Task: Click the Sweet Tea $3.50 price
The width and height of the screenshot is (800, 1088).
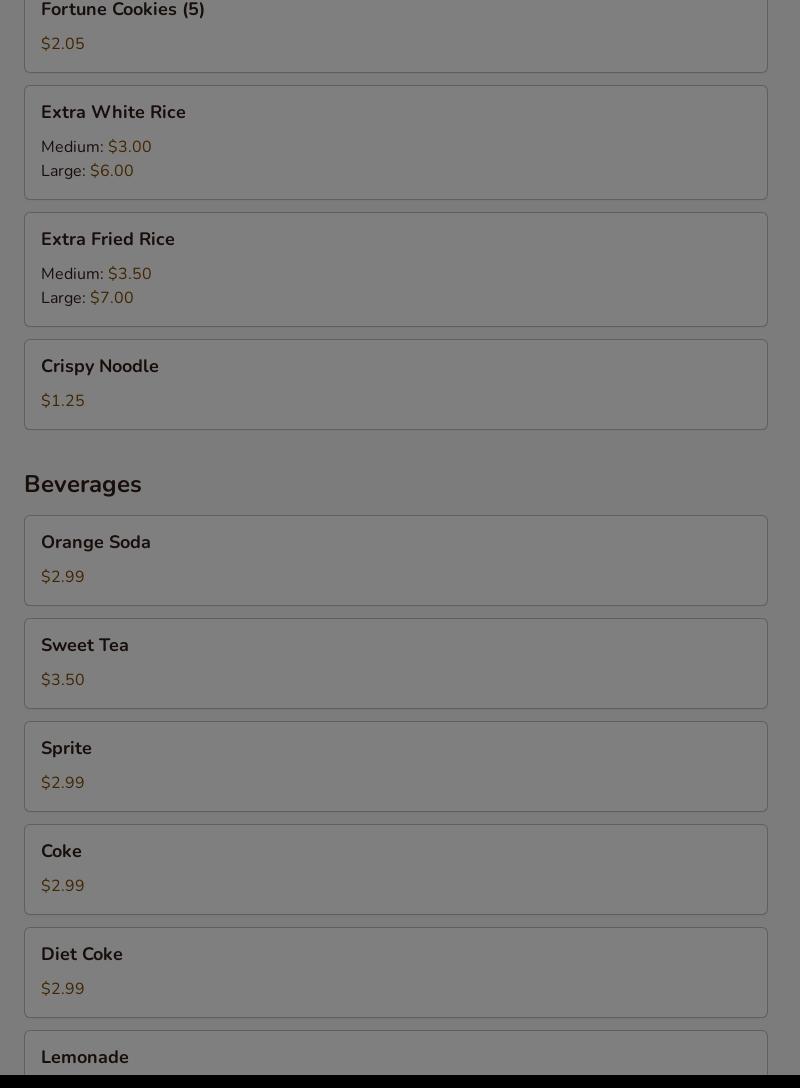Action: point(62,679)
